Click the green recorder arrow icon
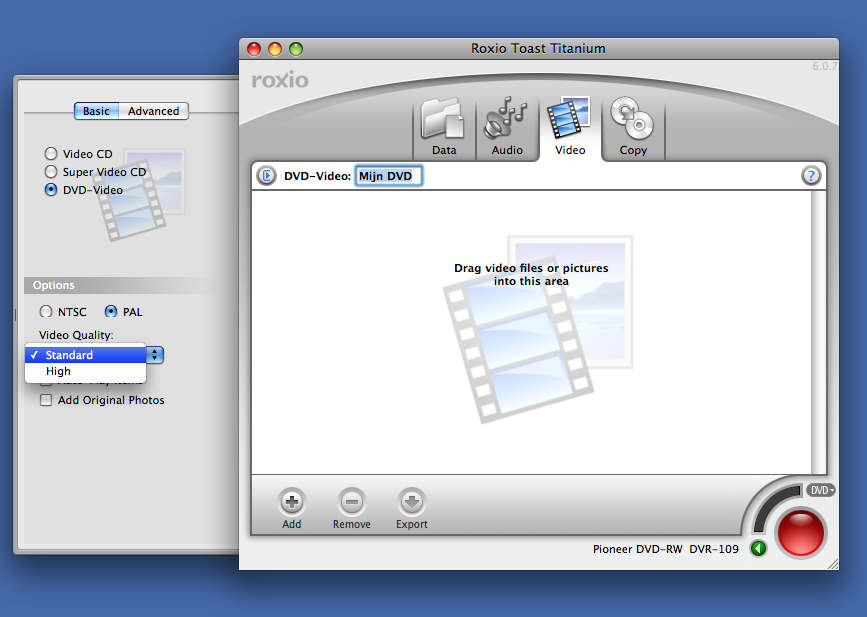Viewport: 867px width, 617px height. point(758,548)
